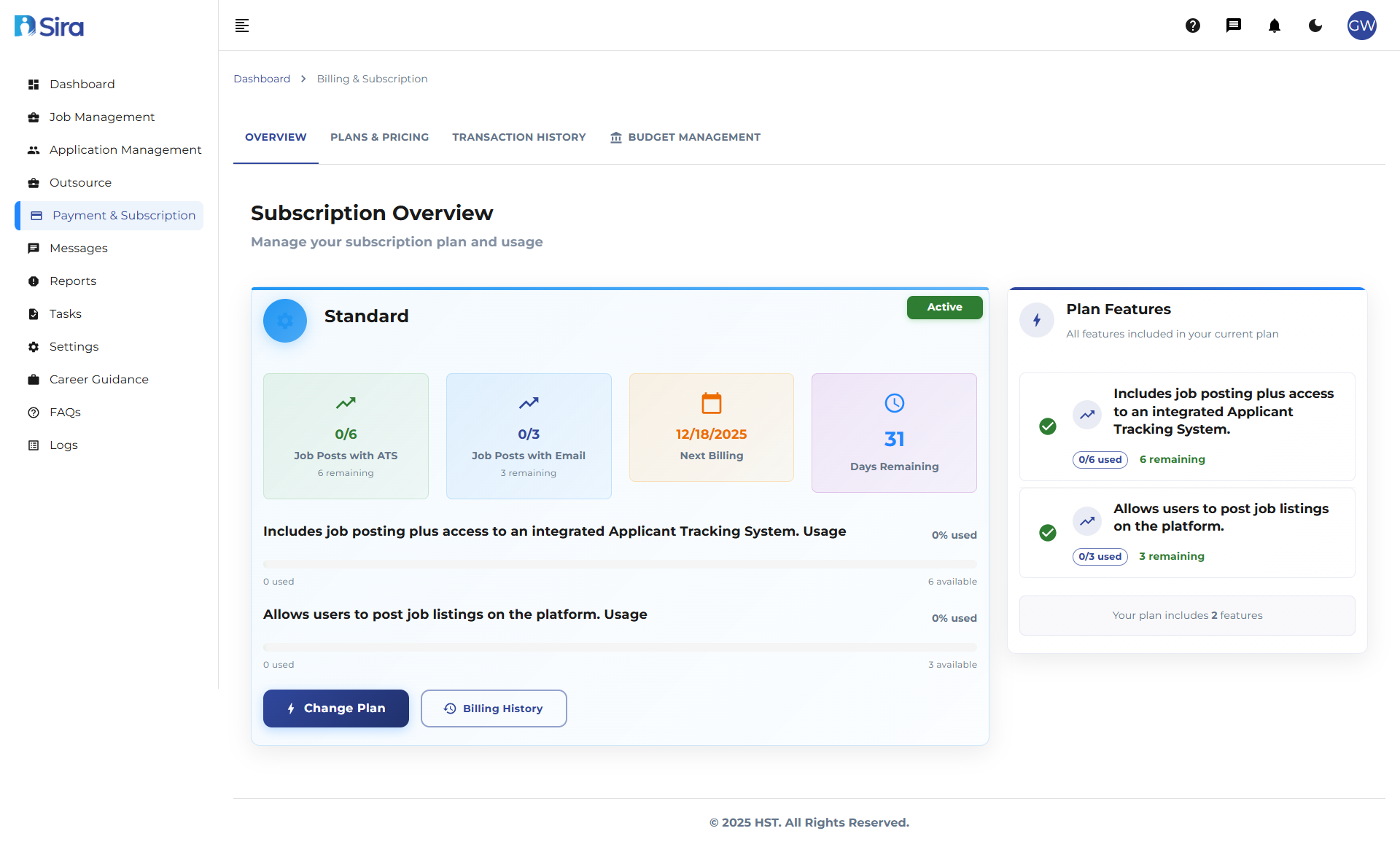Expand the Outsource menu item
This screenshot has height=847, width=1400.
[x=80, y=182]
